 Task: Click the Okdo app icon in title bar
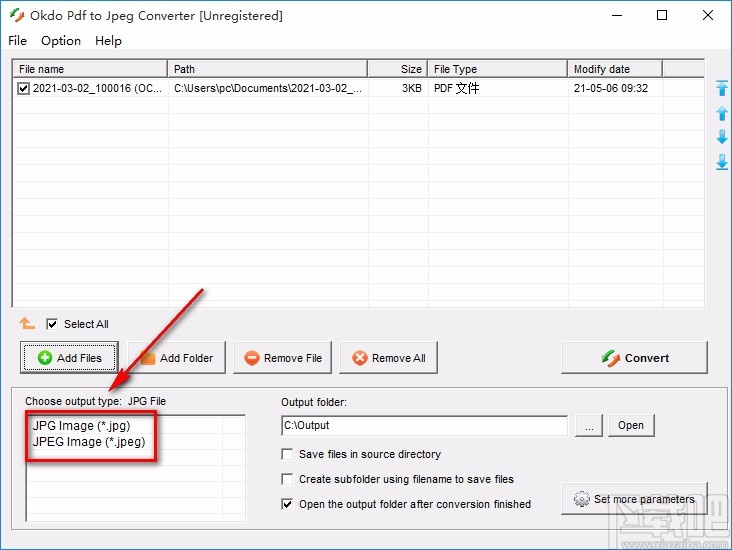coord(17,15)
